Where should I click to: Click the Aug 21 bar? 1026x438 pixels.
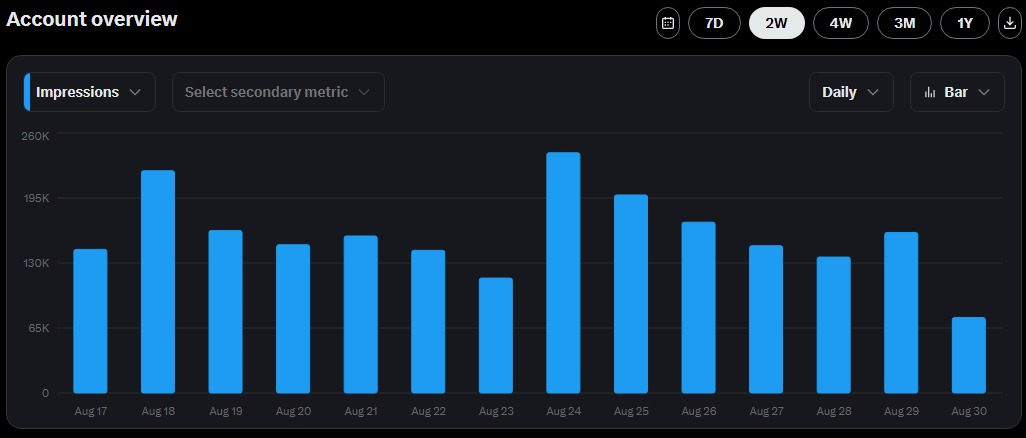361,314
